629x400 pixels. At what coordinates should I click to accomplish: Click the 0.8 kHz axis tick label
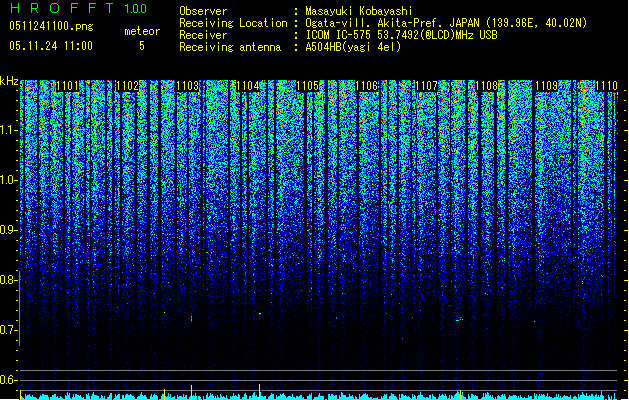(x=8, y=280)
